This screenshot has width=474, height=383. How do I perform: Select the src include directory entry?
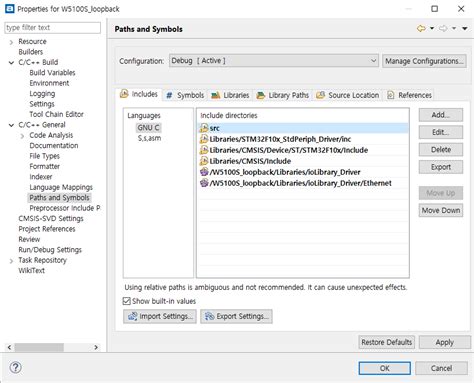(x=303, y=128)
